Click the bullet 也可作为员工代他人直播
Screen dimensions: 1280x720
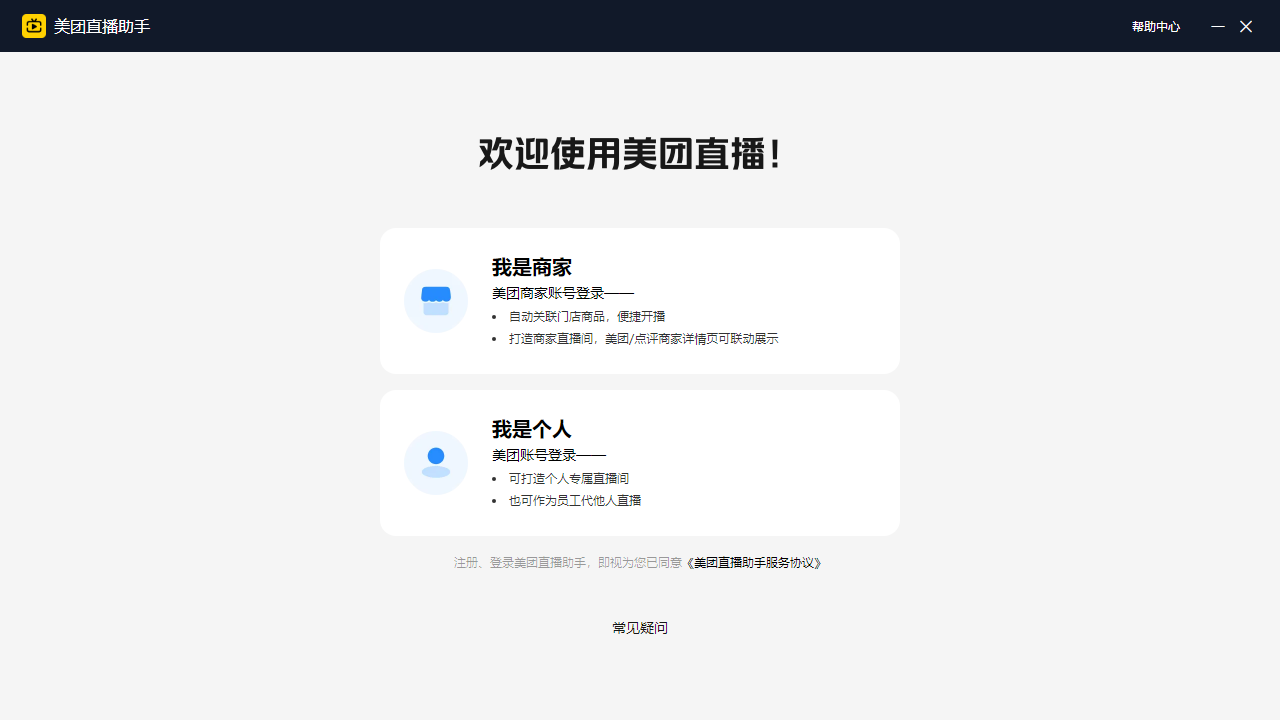(x=575, y=500)
